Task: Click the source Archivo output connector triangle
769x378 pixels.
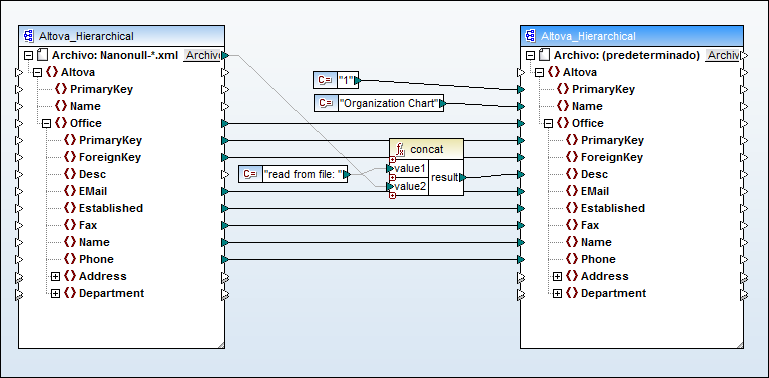Action: tap(225, 55)
